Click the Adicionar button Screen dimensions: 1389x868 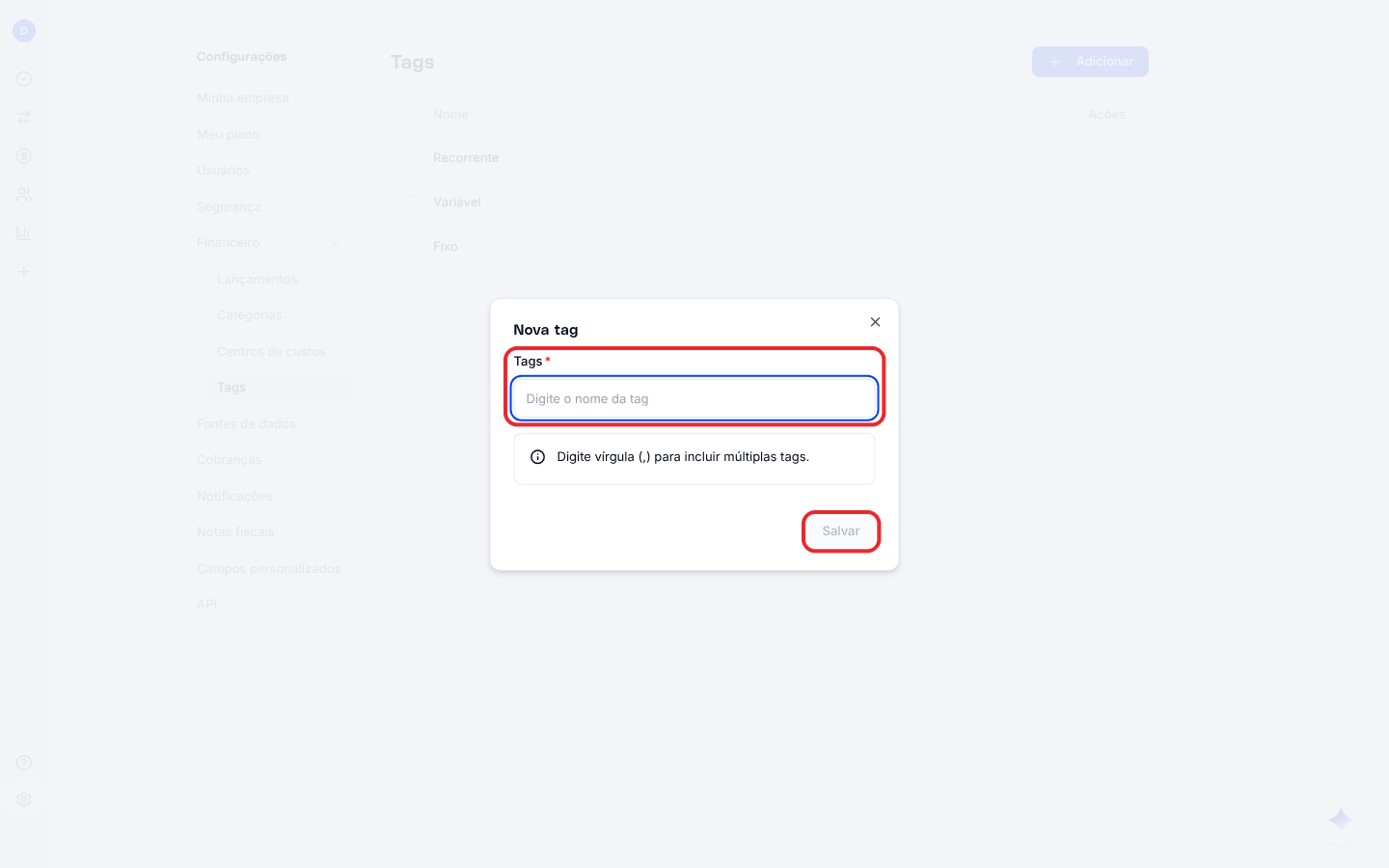click(1090, 62)
